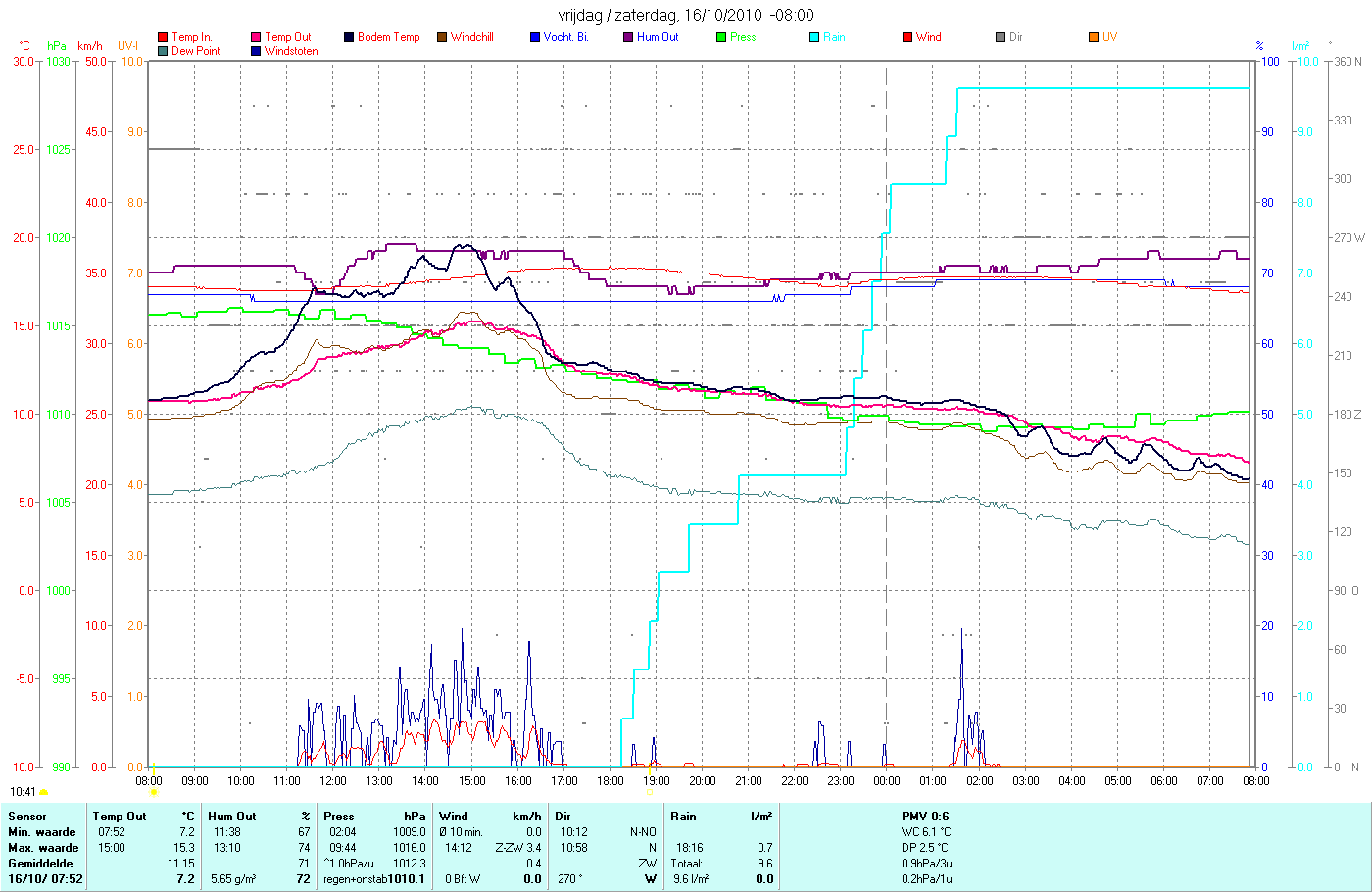Click the chart title date text
The image size is (1372, 892).
pos(686,15)
